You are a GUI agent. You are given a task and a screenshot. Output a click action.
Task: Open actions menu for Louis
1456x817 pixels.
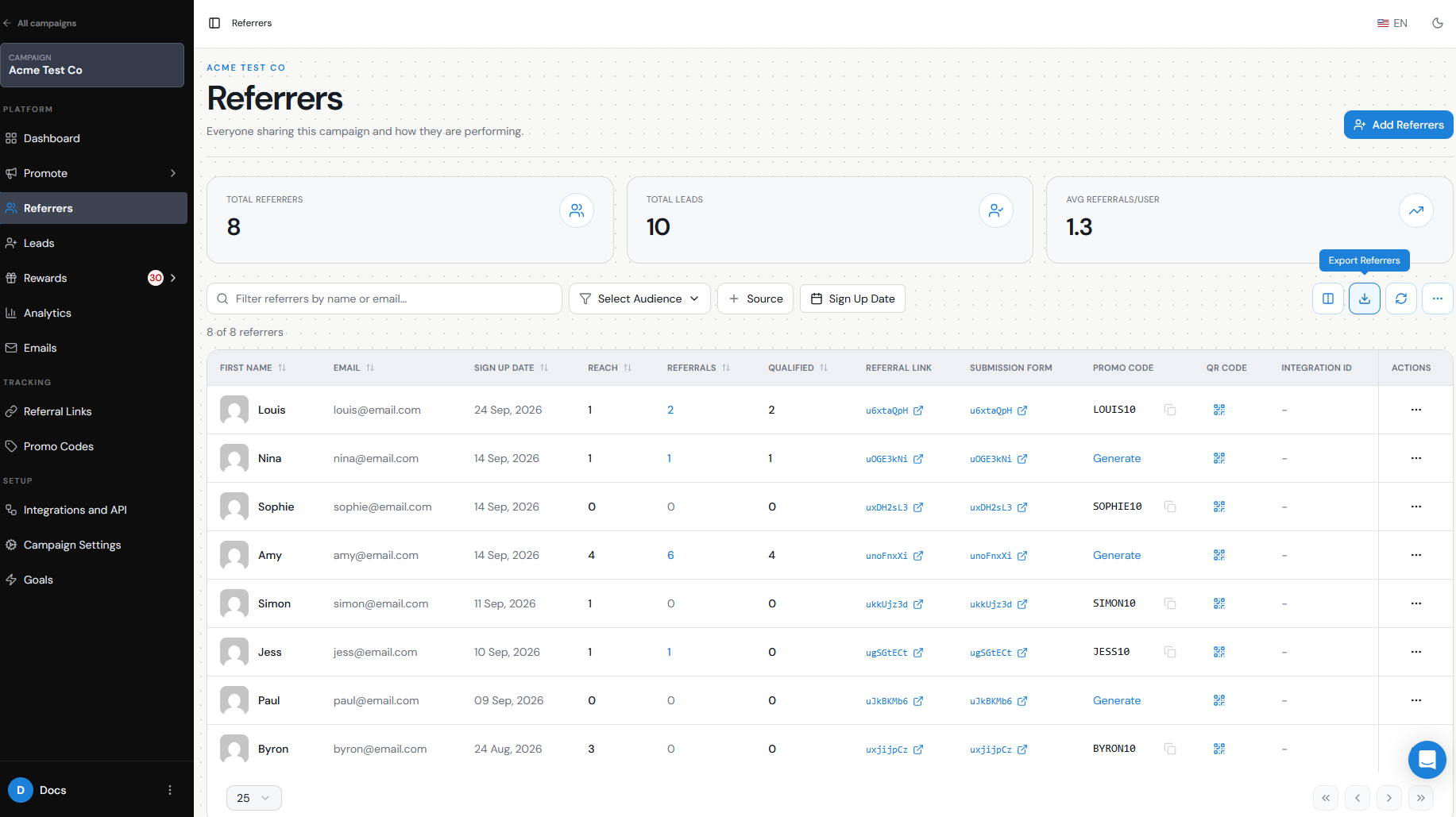point(1416,410)
